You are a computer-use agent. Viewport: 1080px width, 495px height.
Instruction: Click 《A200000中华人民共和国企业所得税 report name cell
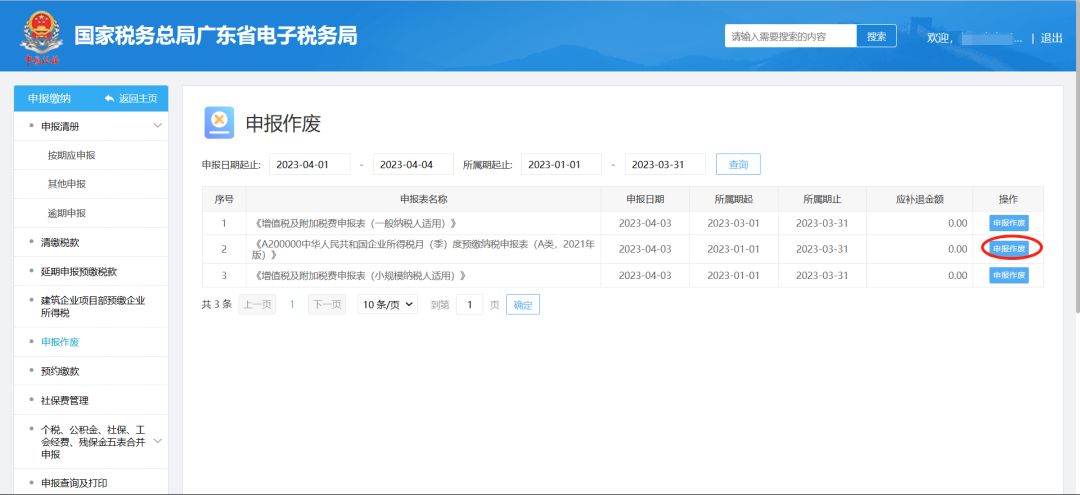tap(424, 249)
